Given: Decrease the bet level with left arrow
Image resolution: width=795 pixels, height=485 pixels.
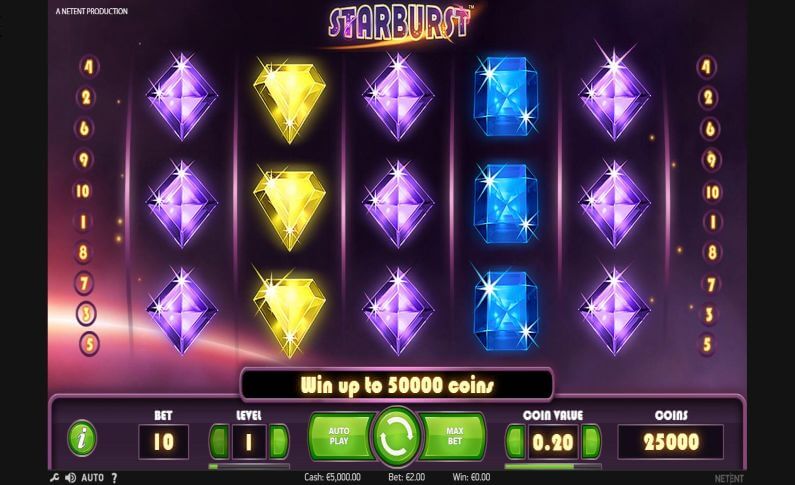Looking at the screenshot, I should [219, 441].
